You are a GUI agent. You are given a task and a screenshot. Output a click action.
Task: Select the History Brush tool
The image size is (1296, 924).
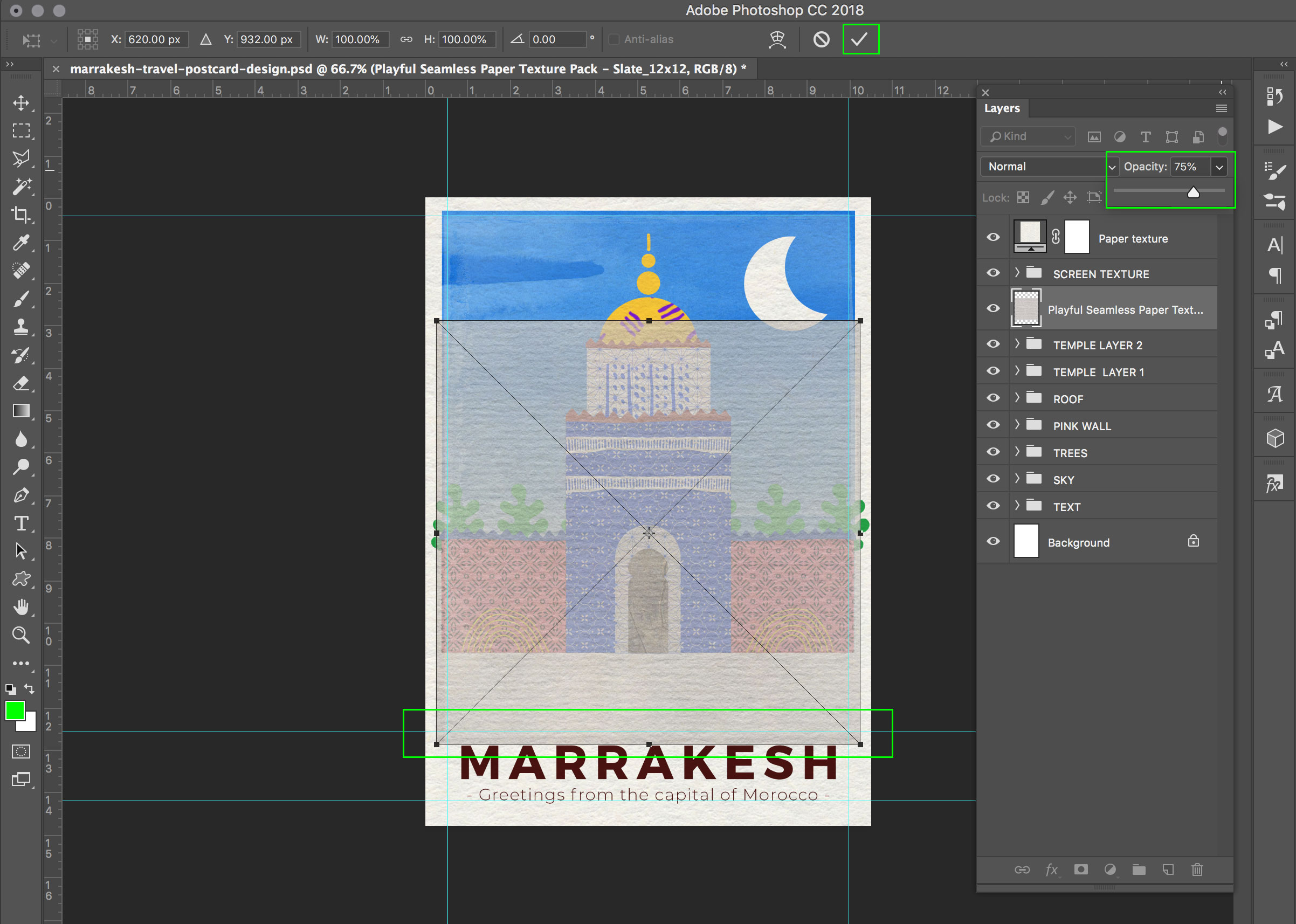coord(21,355)
